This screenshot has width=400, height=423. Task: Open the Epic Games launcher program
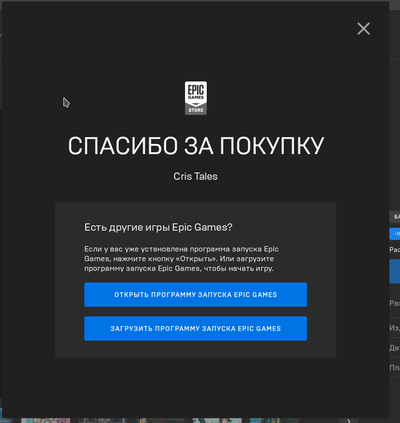195,295
